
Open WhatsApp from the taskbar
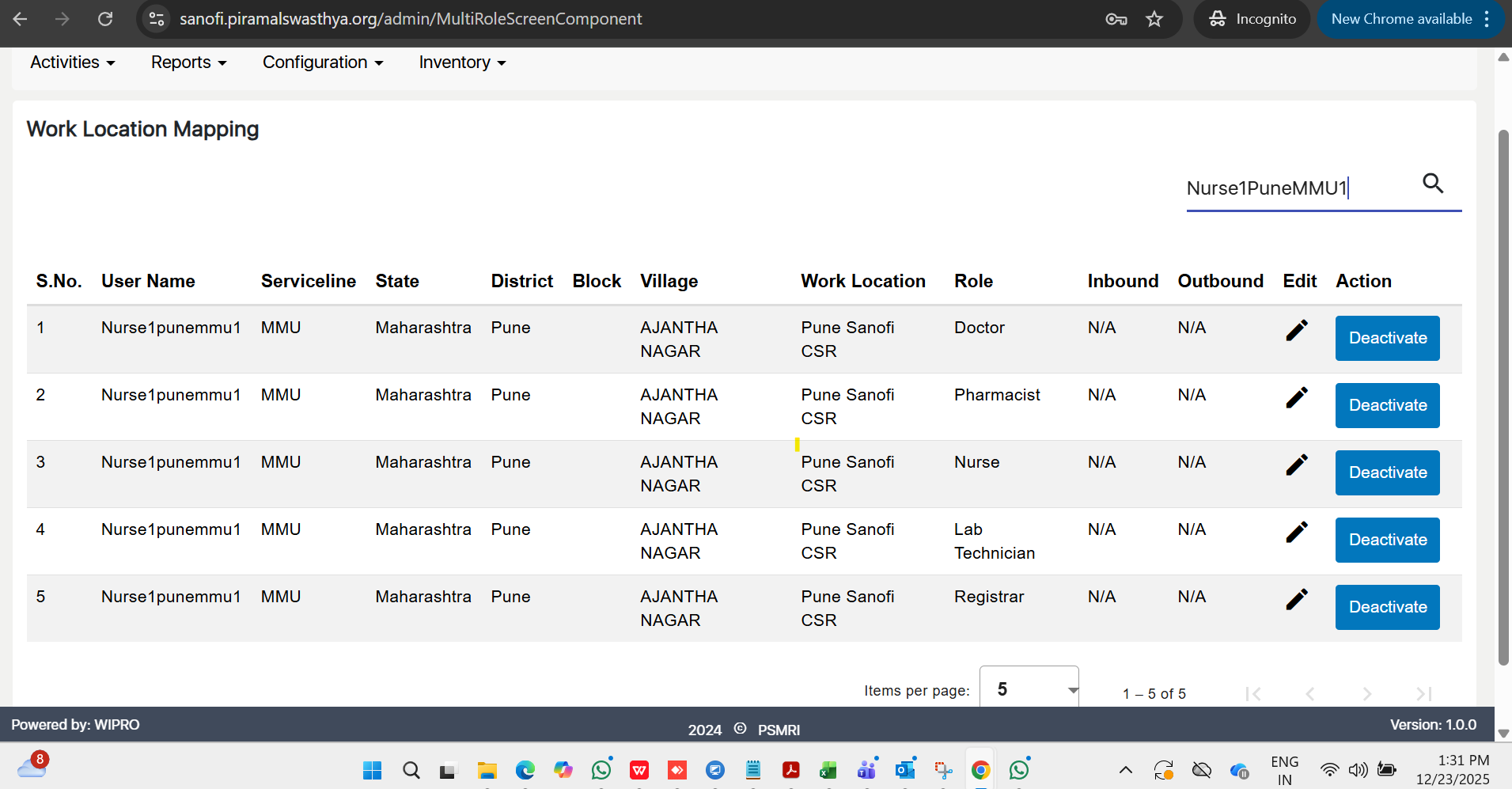pos(601,770)
